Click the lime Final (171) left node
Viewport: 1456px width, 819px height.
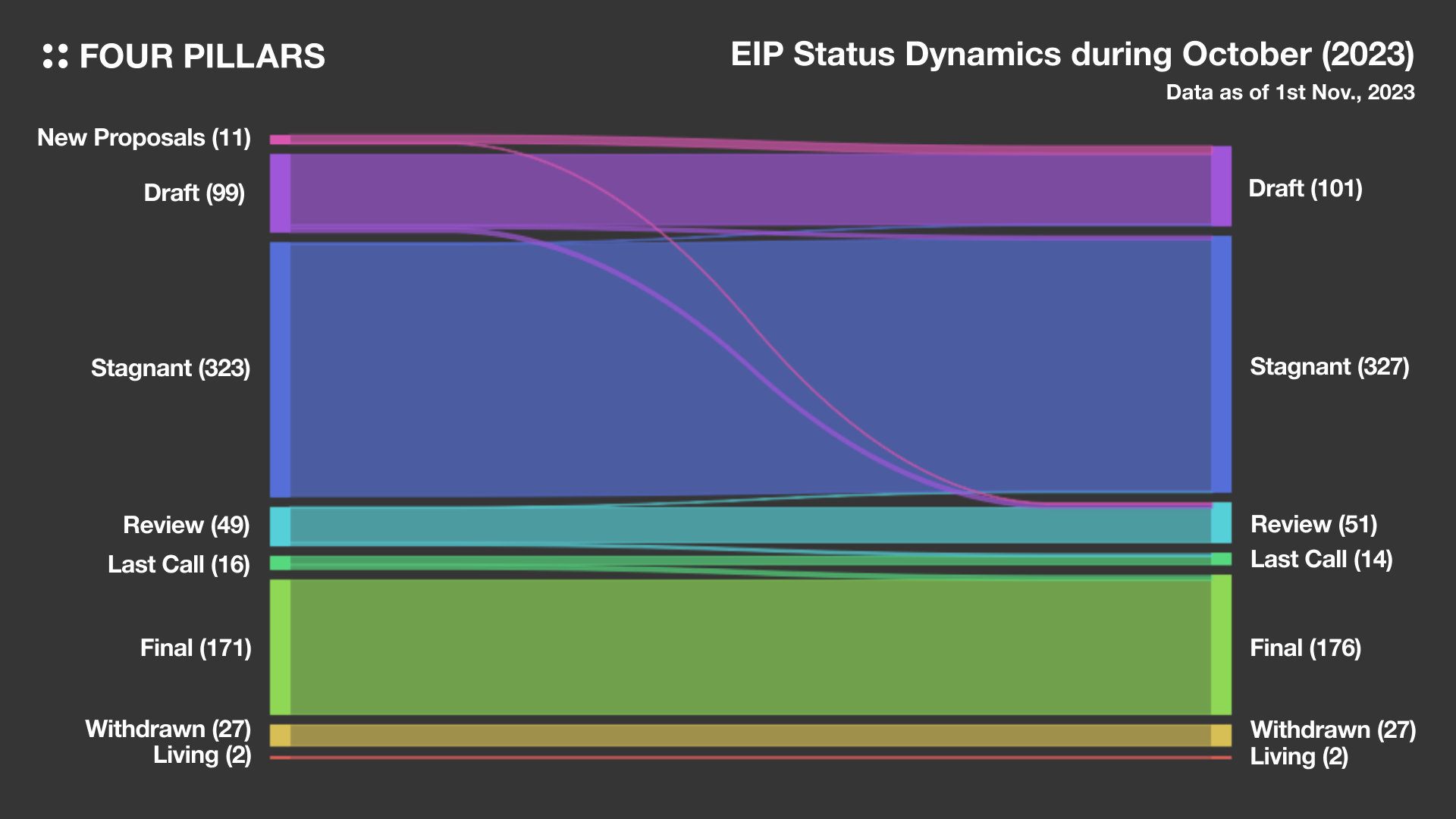(280, 647)
